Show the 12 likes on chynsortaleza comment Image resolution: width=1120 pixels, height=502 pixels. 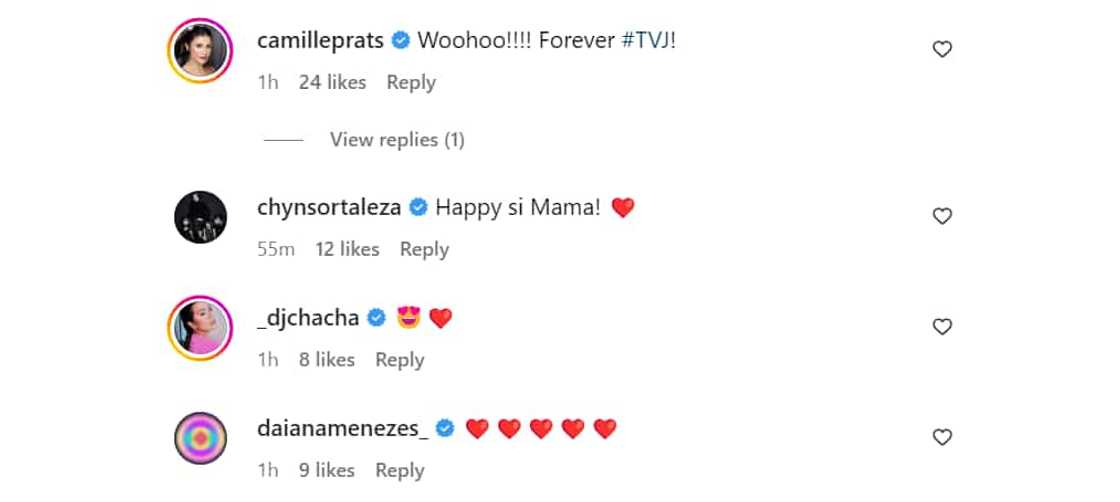[x=347, y=249]
